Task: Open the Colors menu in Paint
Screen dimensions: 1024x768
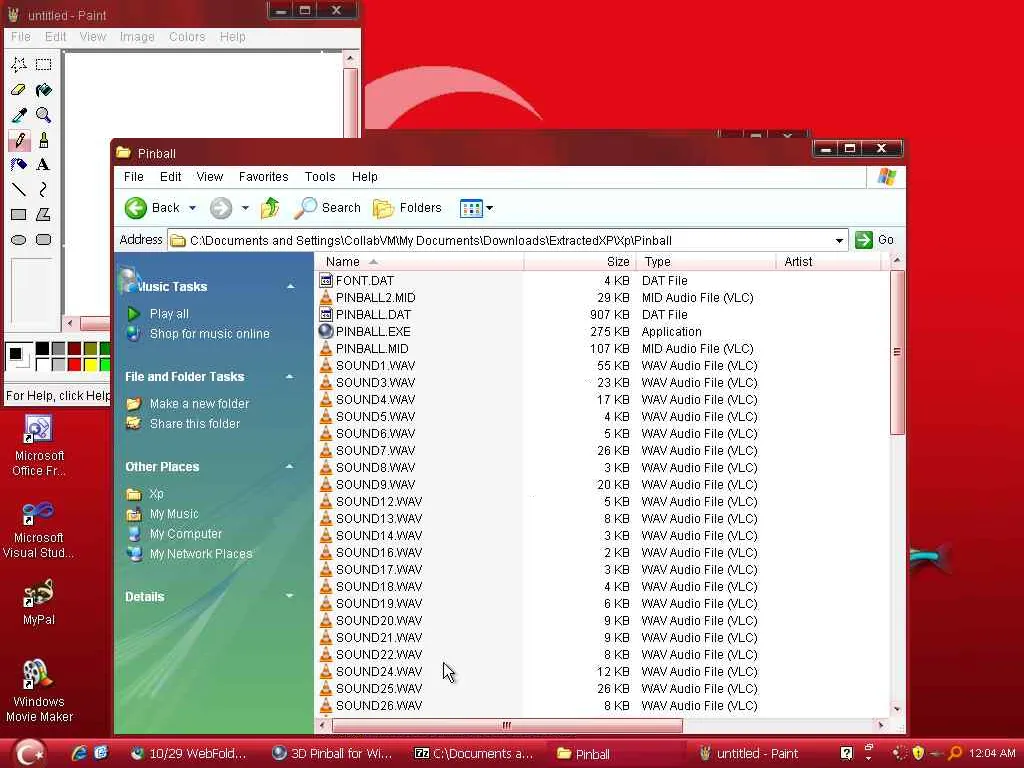Action: click(187, 37)
